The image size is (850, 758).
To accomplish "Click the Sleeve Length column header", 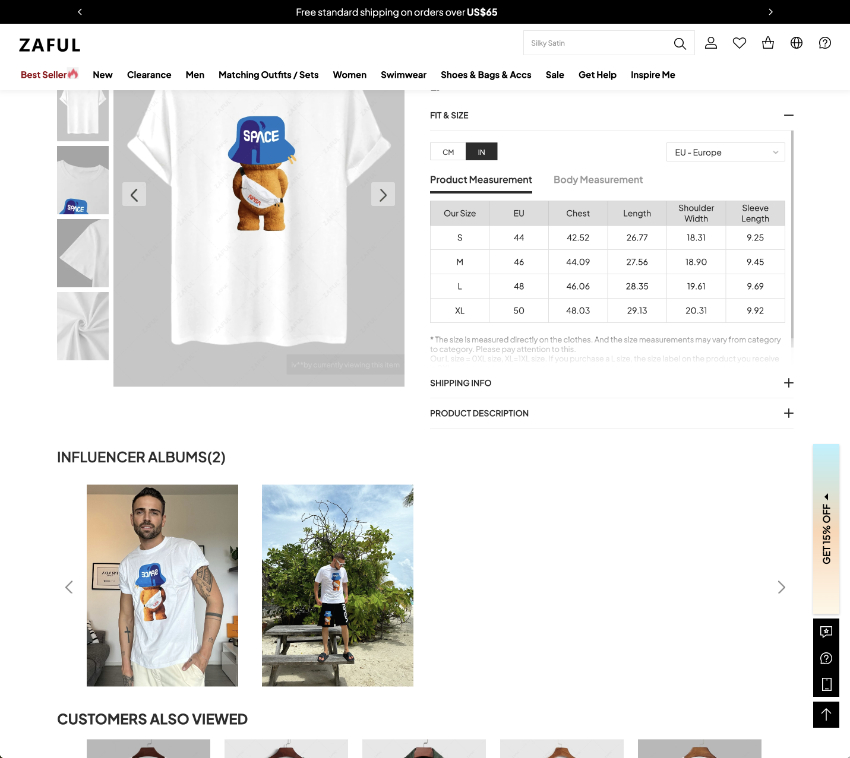I will (x=755, y=213).
